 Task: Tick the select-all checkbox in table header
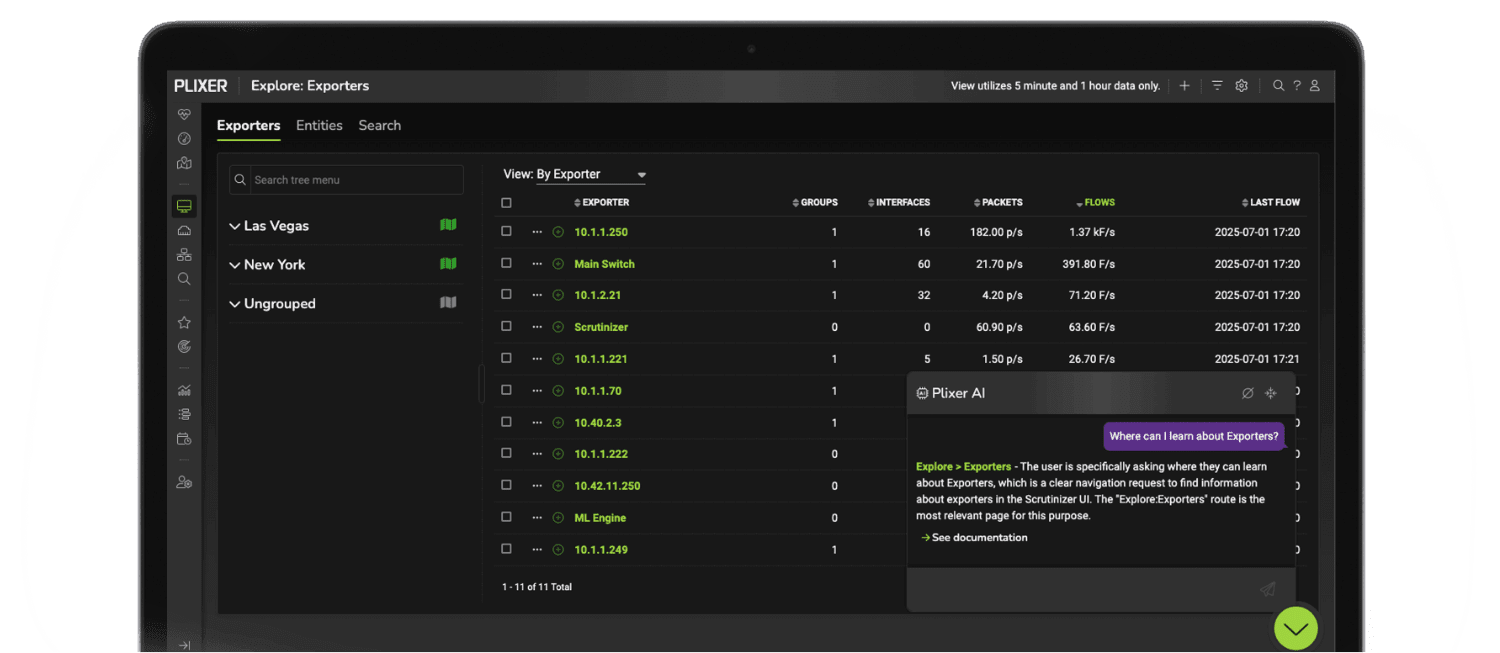click(506, 203)
